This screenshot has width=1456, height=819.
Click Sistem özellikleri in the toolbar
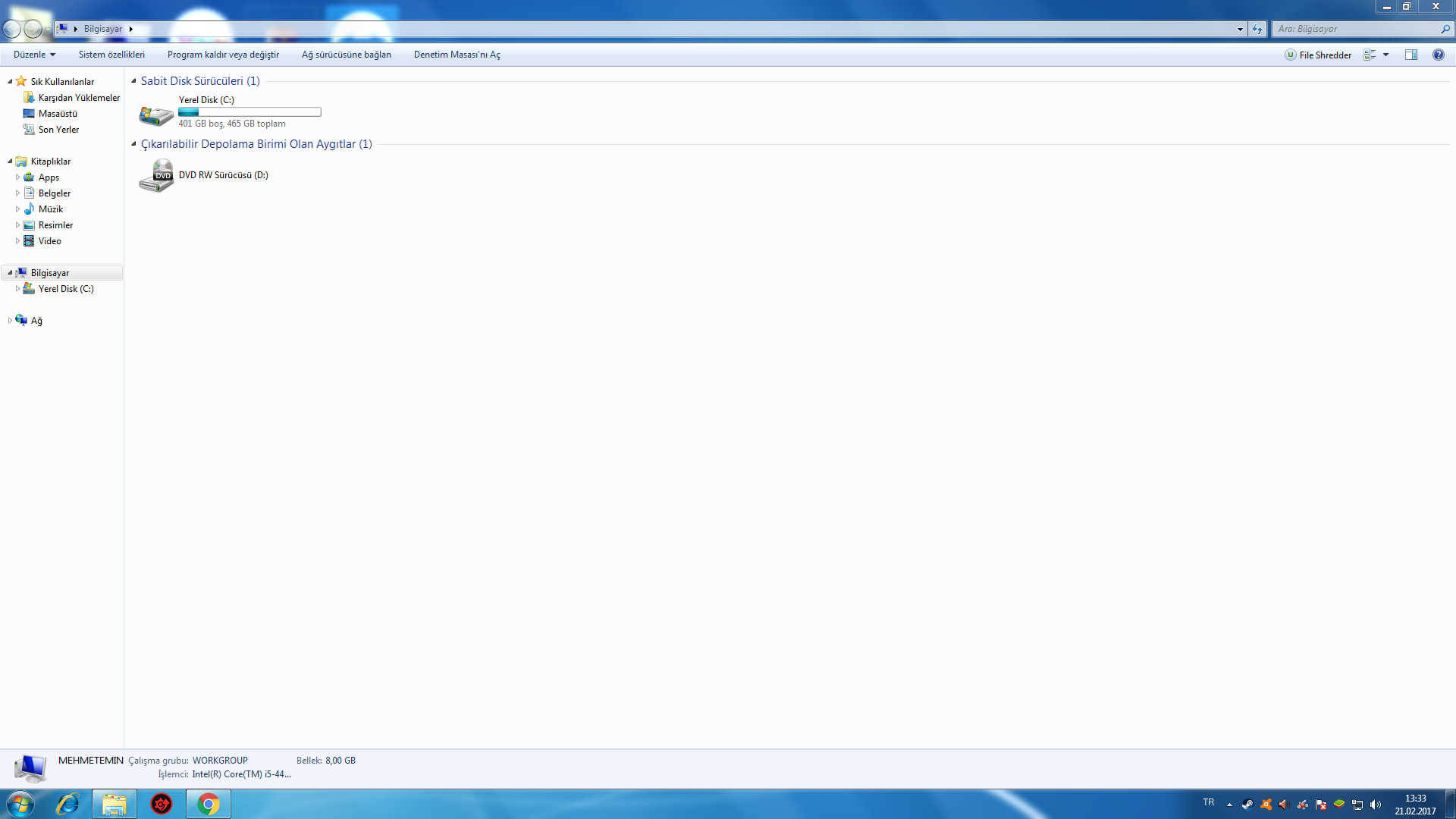pos(111,55)
